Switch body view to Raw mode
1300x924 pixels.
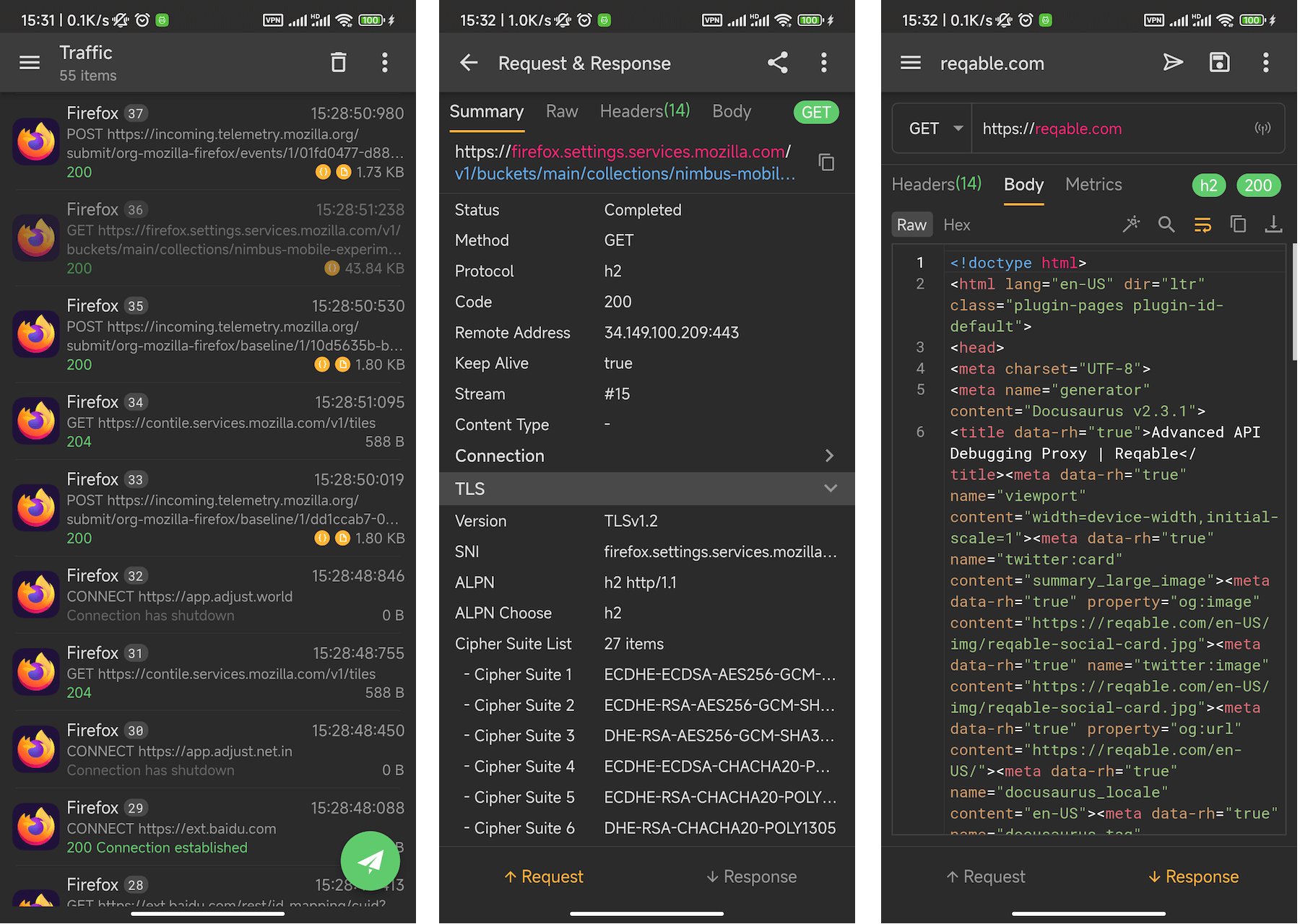[911, 225]
